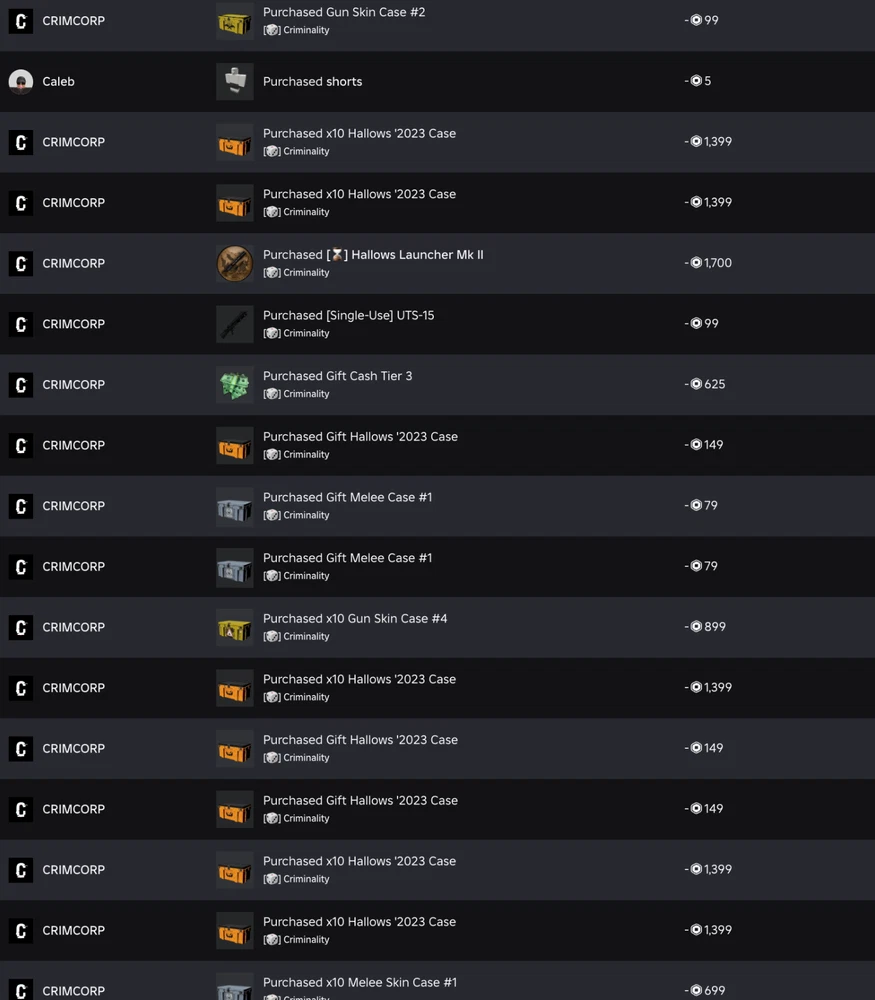875x1000 pixels.
Task: Click CRIMCORP logo in the UTS-15 row
Action: tap(21, 324)
